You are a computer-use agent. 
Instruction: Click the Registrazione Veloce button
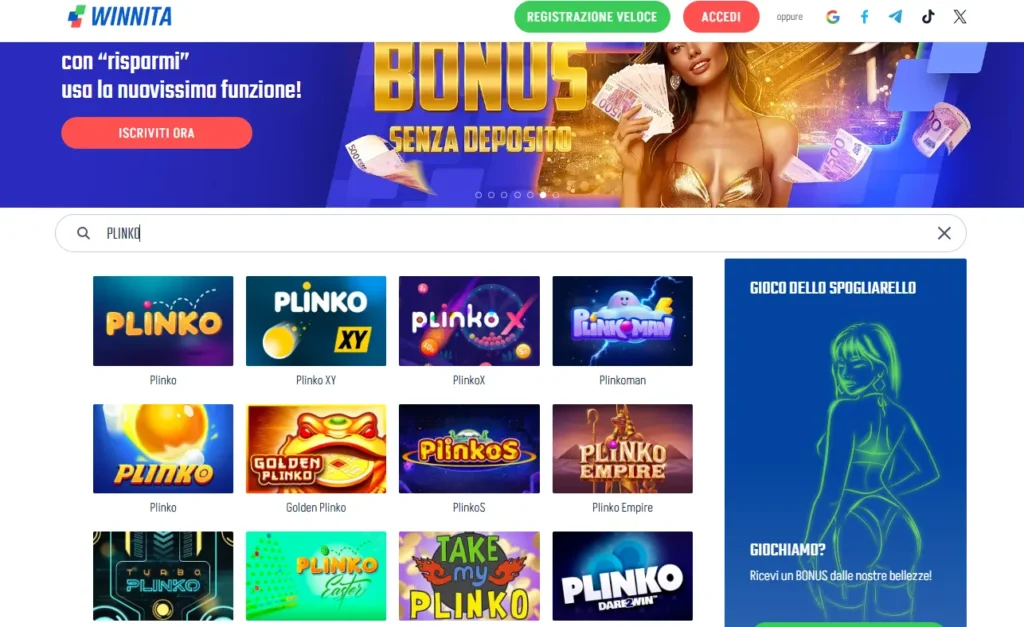pos(592,17)
